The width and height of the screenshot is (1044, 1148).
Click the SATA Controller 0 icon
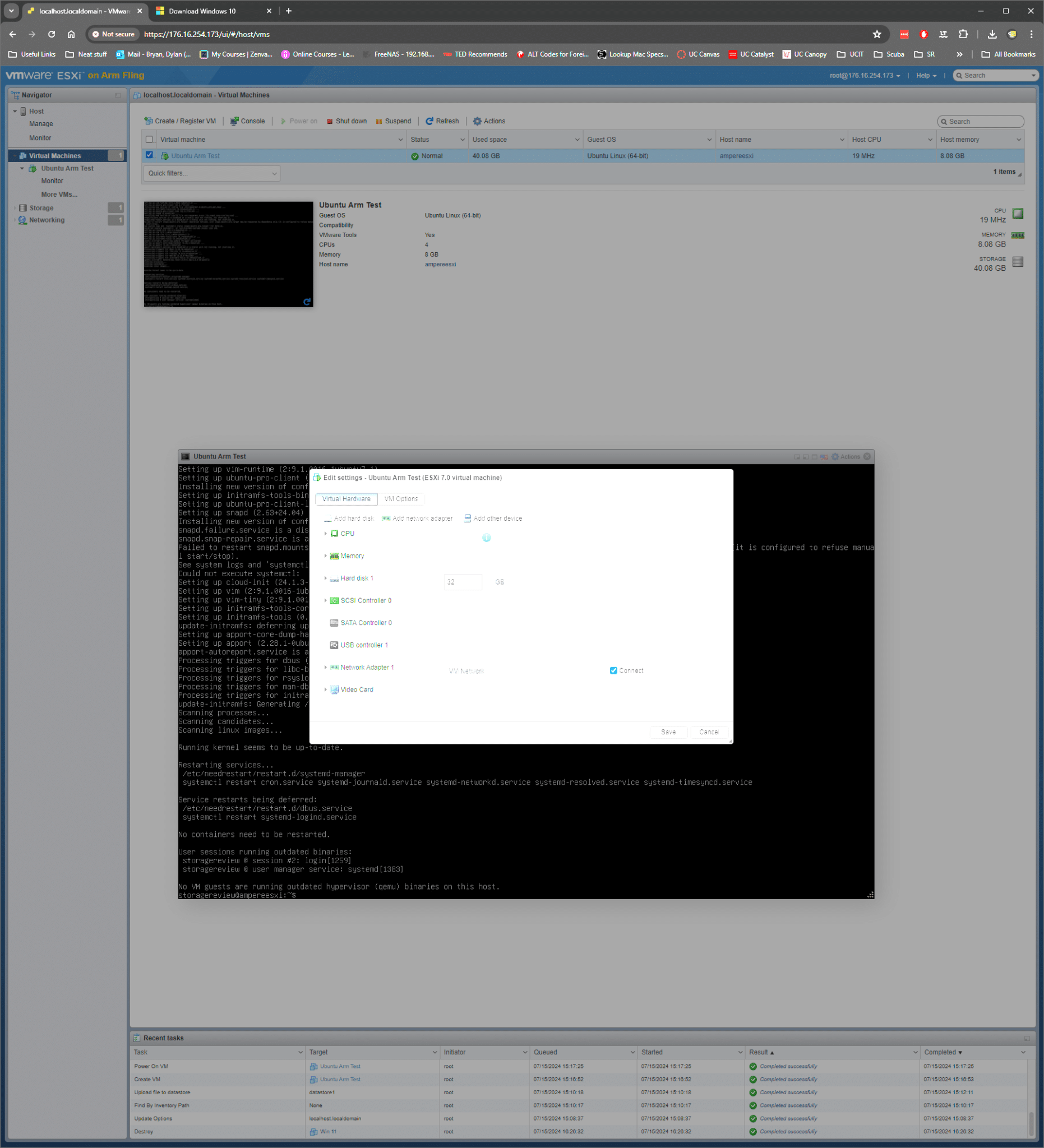point(334,623)
